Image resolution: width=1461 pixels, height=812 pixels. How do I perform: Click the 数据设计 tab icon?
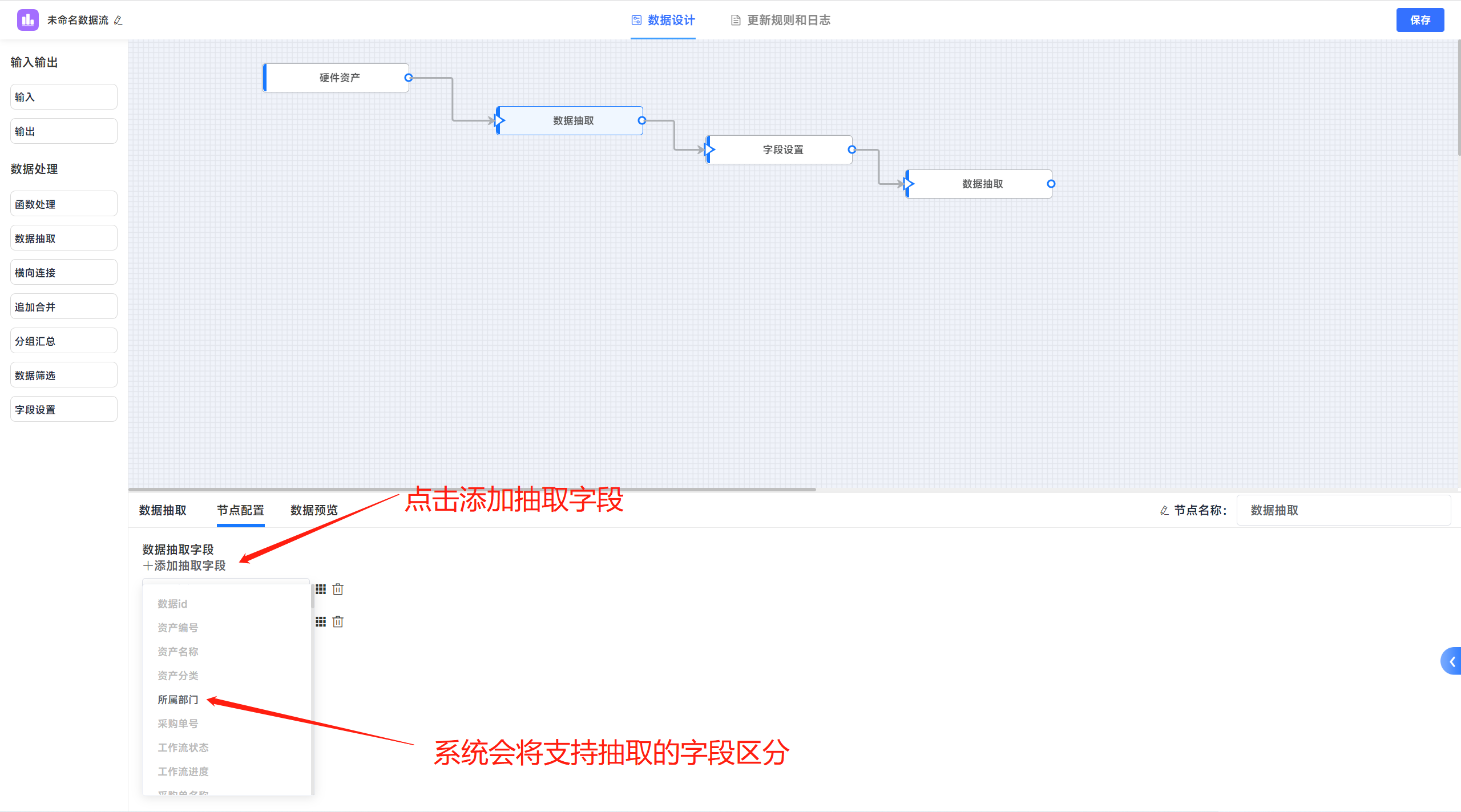point(636,20)
